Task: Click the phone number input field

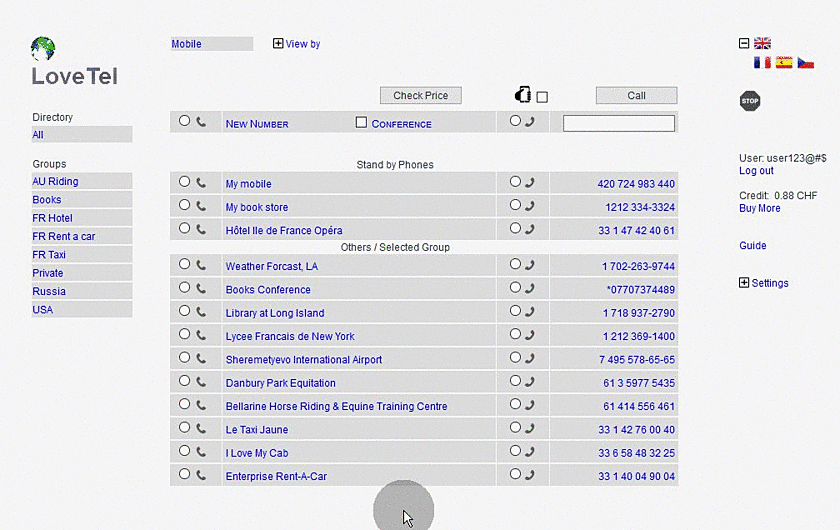Action: pos(619,124)
